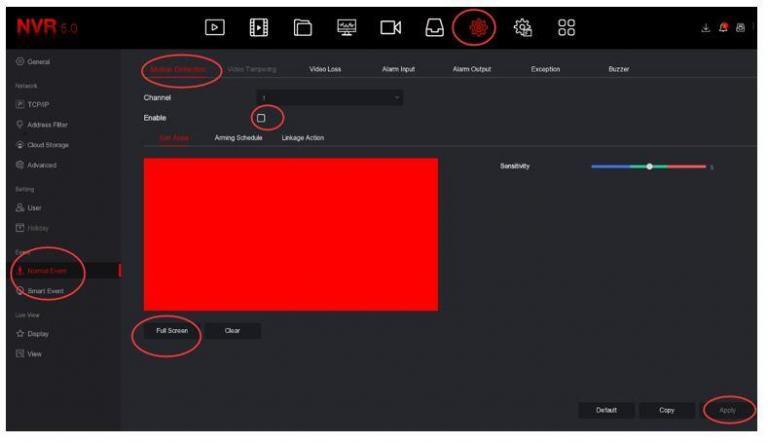Screen dimensions: 768x443
Task: Click the download arrow icon at top right
Action: (x=706, y=28)
